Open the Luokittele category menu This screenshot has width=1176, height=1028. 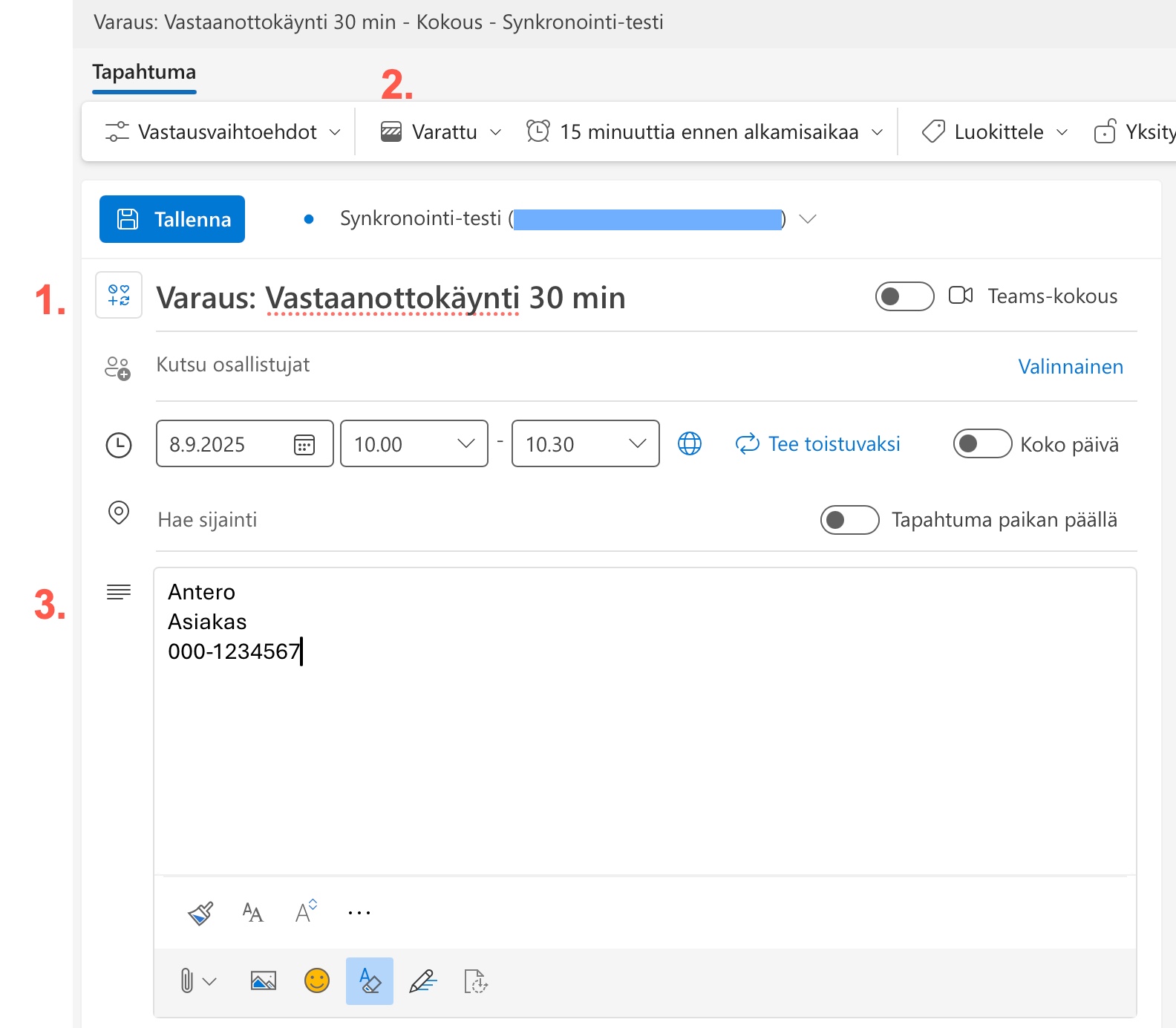pyautogui.click(x=995, y=132)
